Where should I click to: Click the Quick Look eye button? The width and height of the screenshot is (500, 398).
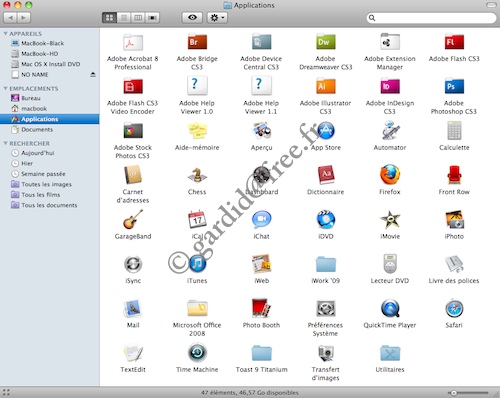pos(192,18)
